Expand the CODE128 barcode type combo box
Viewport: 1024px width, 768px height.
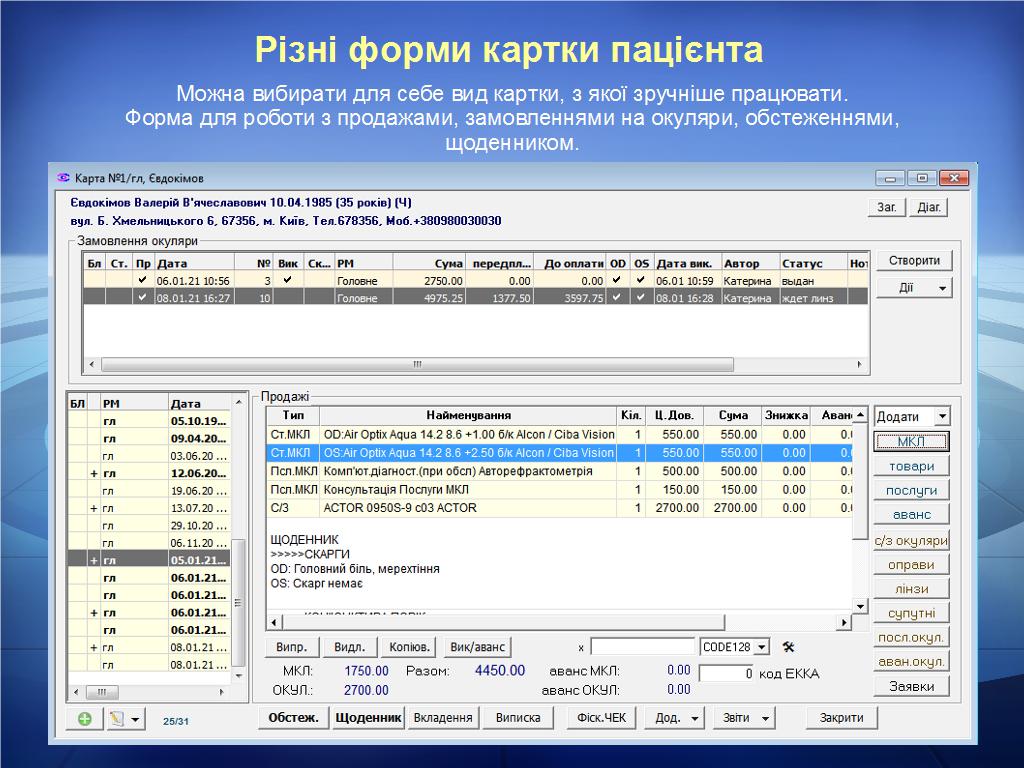coord(761,647)
